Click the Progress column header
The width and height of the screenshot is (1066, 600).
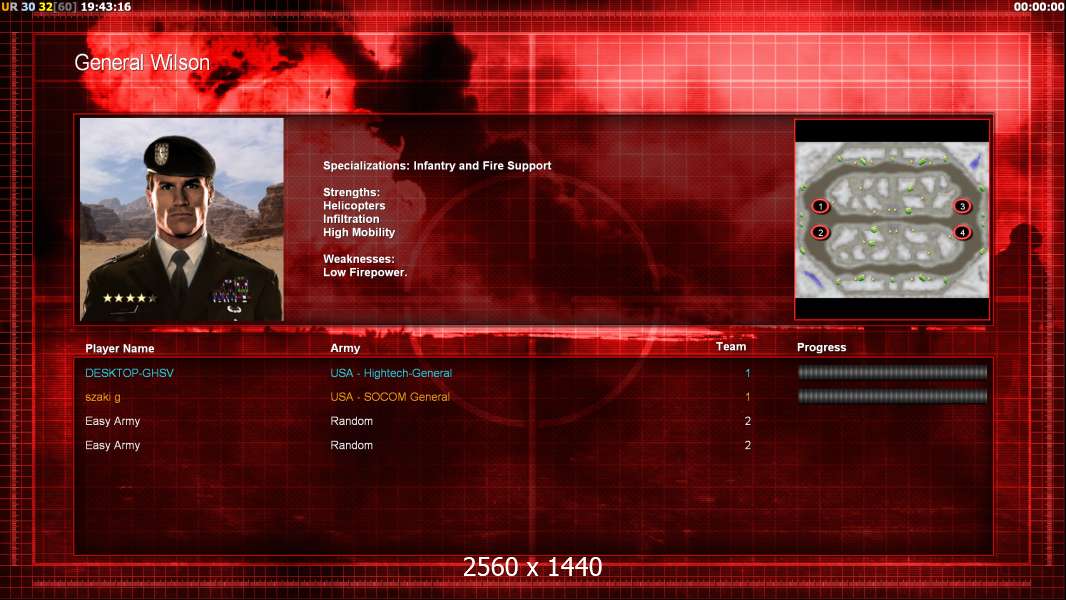[x=821, y=347]
